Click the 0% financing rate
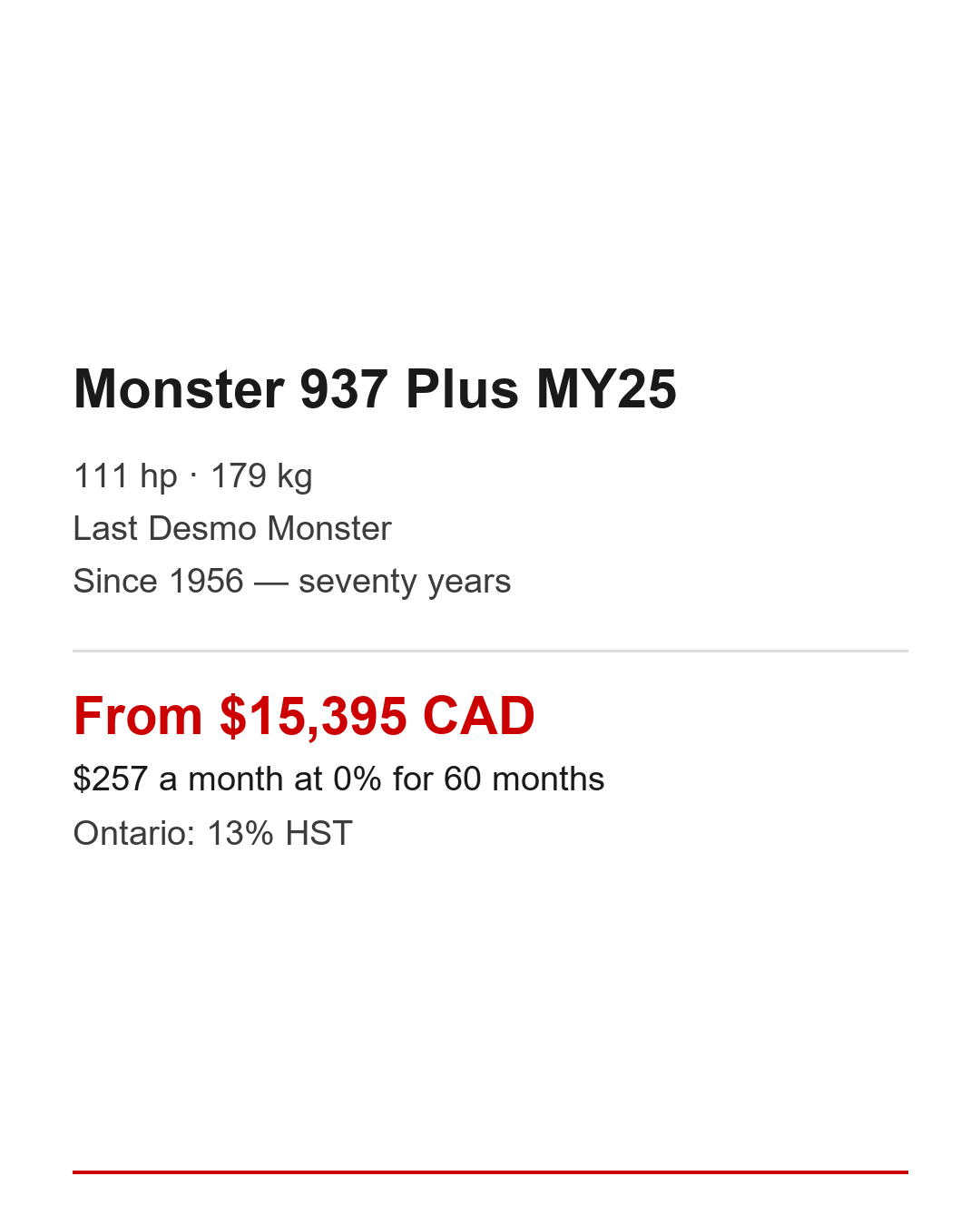 pos(357,779)
